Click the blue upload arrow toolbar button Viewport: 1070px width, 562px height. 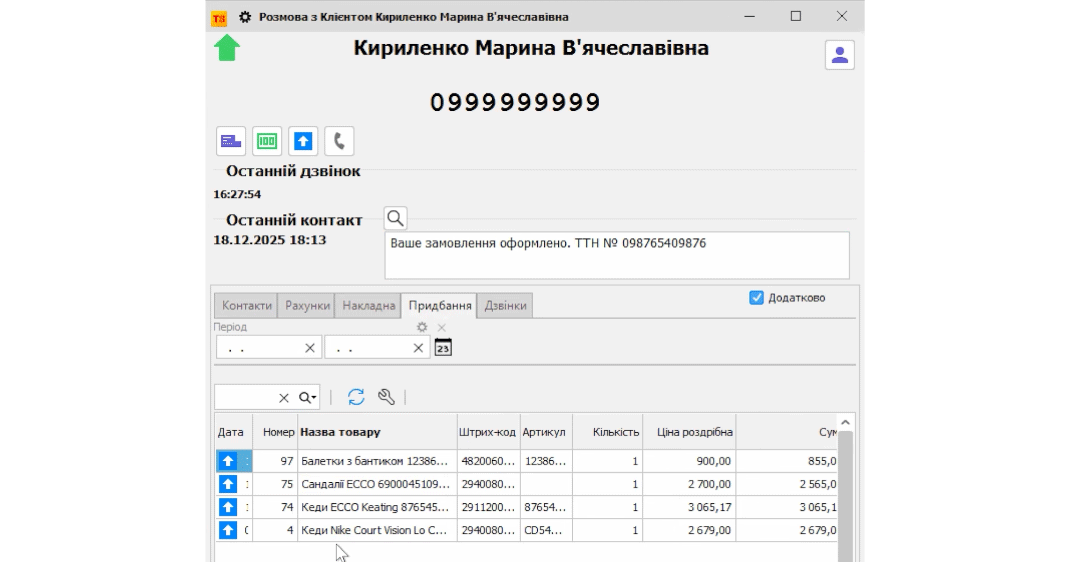click(x=303, y=141)
